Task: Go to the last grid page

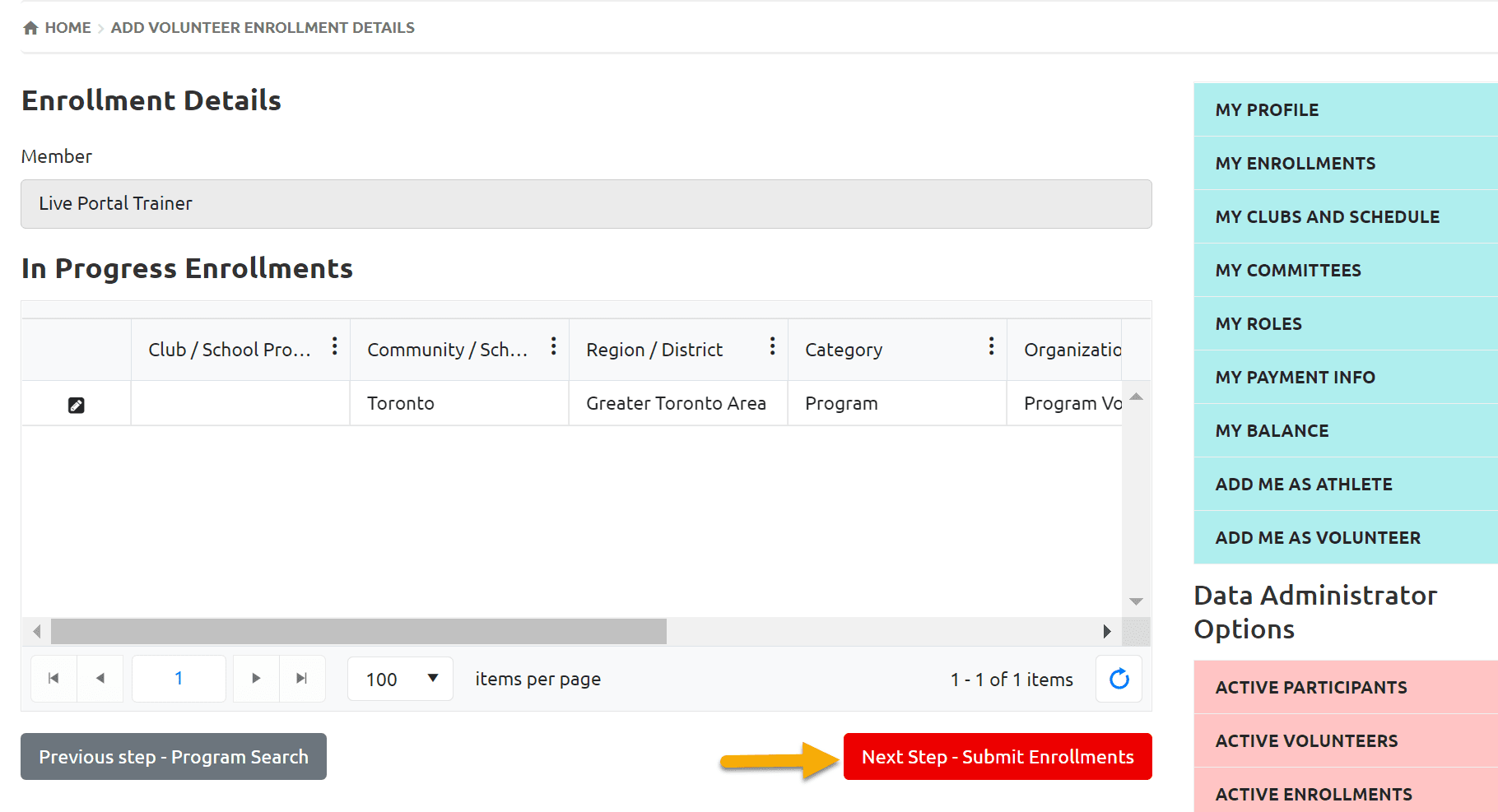Action: click(x=302, y=679)
